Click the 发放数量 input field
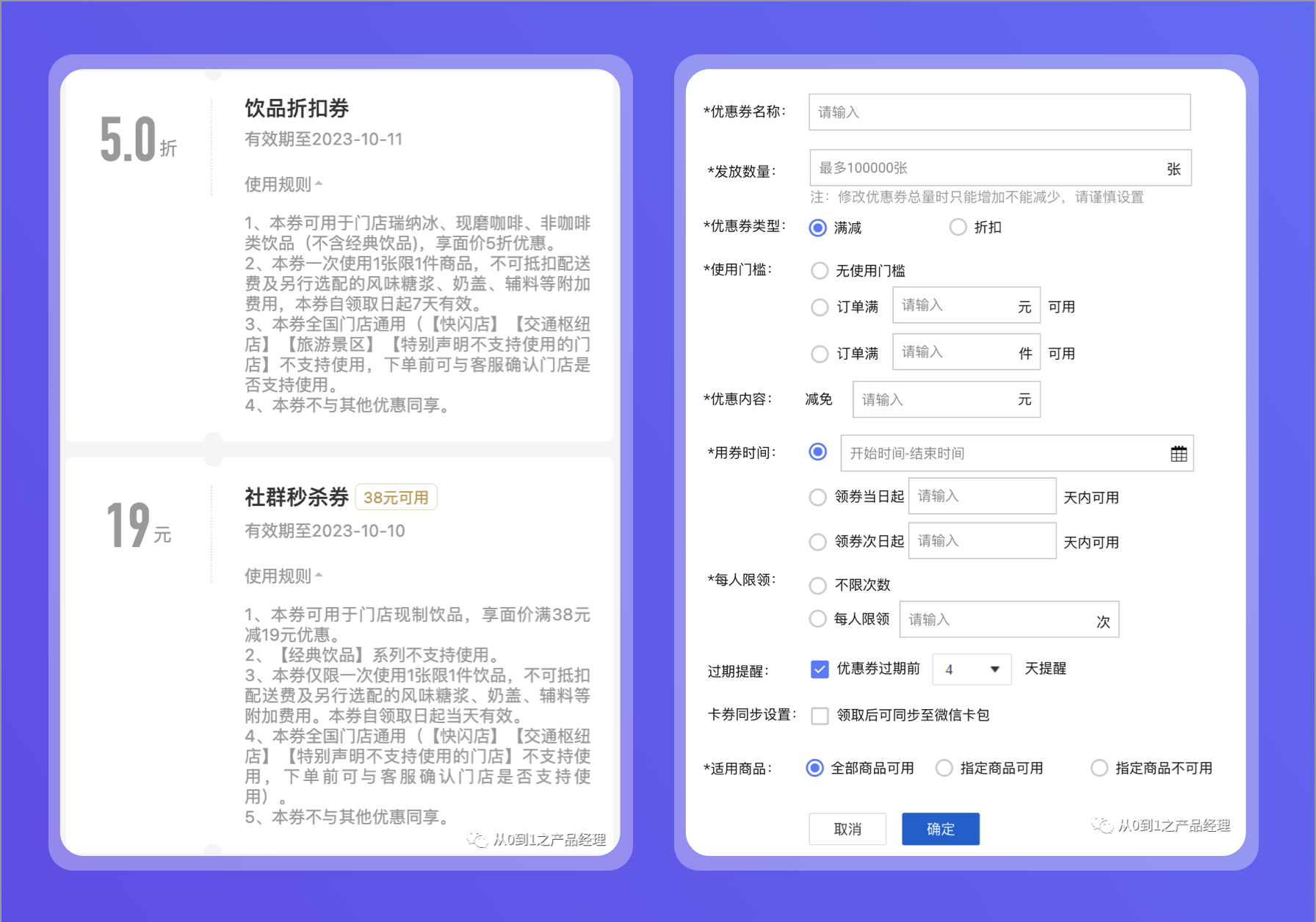 [1000, 168]
